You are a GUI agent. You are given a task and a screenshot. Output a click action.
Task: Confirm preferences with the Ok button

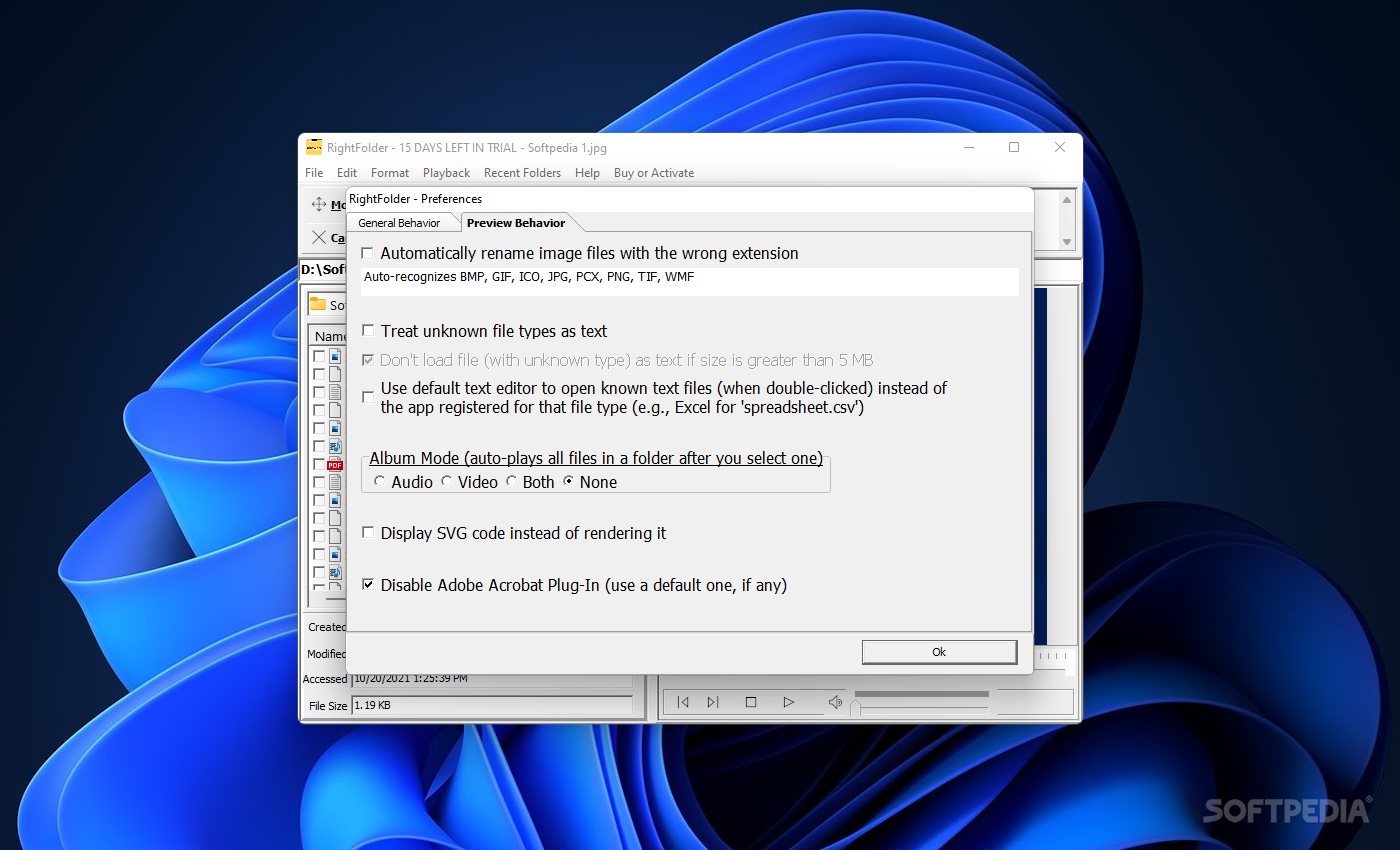[x=939, y=652]
